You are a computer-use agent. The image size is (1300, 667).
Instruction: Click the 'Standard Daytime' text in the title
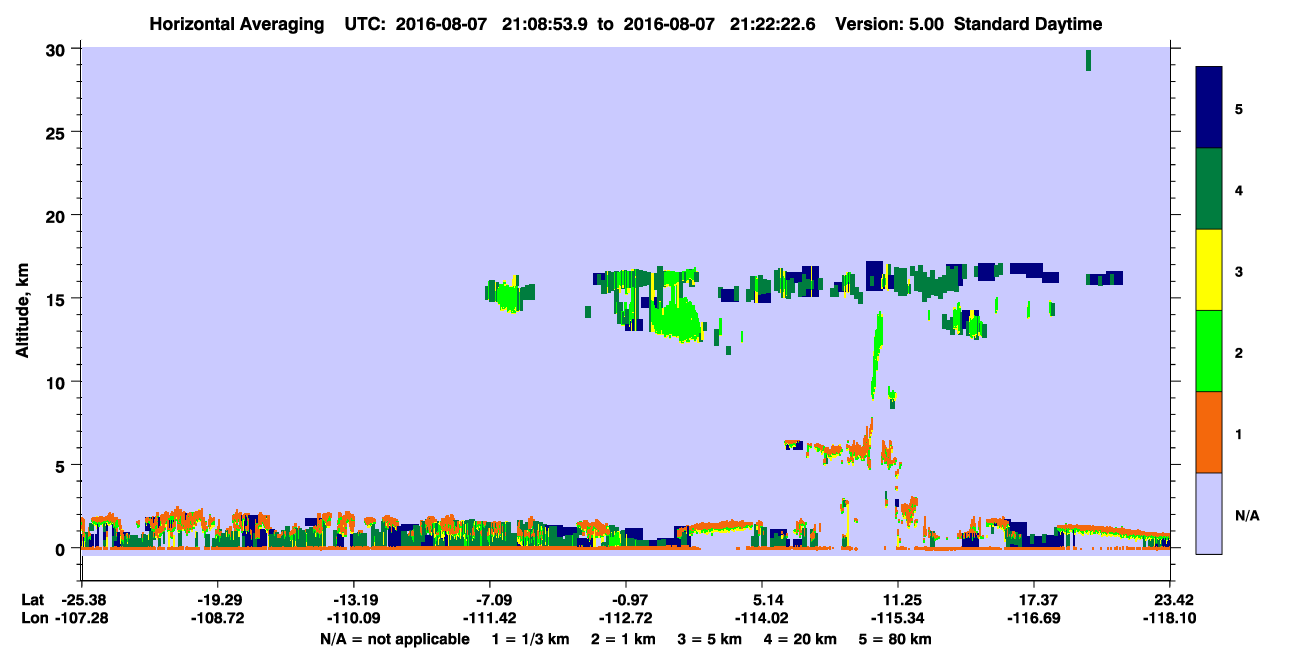click(x=1028, y=24)
